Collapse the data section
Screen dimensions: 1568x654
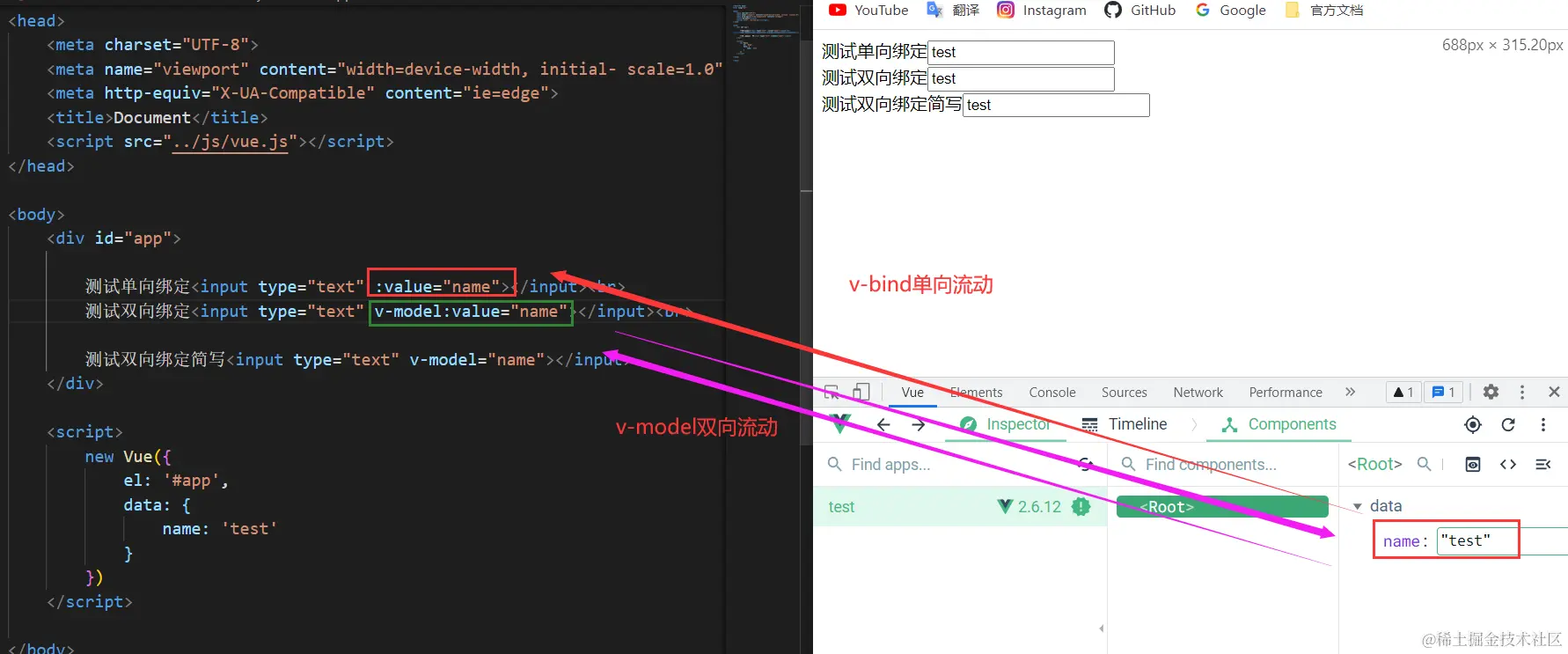1358,506
